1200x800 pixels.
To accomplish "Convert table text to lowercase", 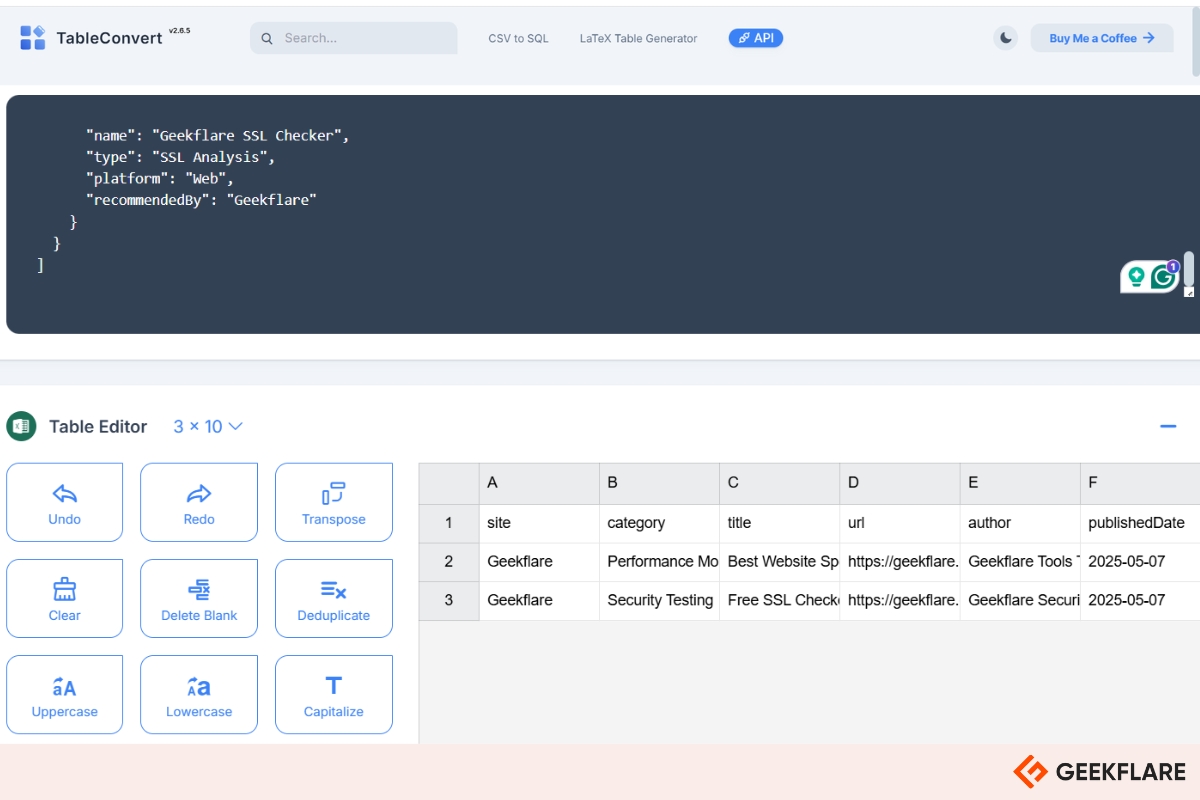I will pos(199,695).
